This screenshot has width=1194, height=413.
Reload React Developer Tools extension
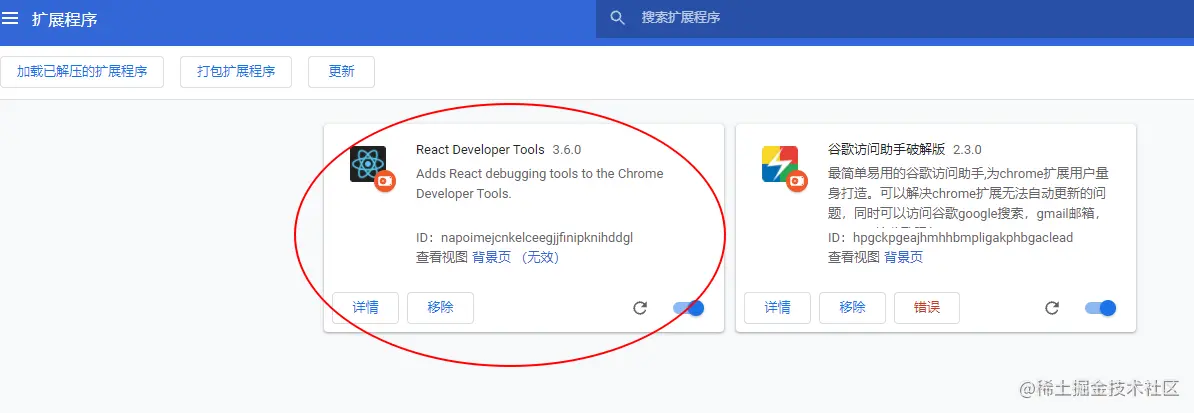(640, 308)
